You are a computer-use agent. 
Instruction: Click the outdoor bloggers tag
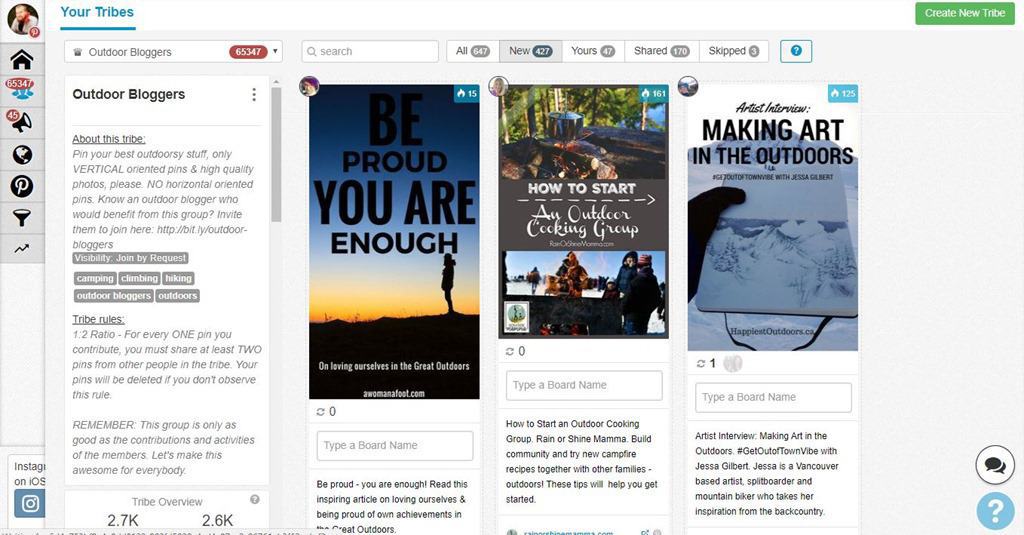pos(114,296)
